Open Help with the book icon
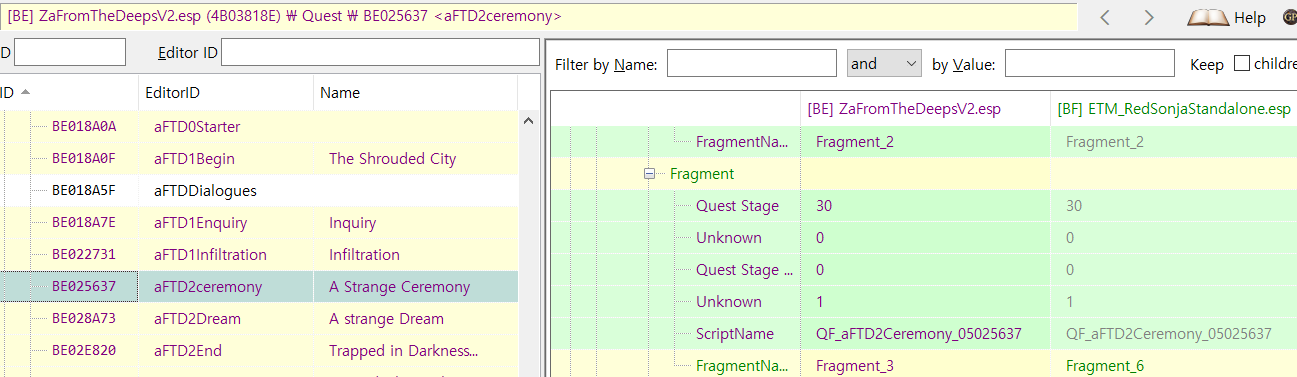The width and height of the screenshot is (1297, 377). tap(1226, 17)
